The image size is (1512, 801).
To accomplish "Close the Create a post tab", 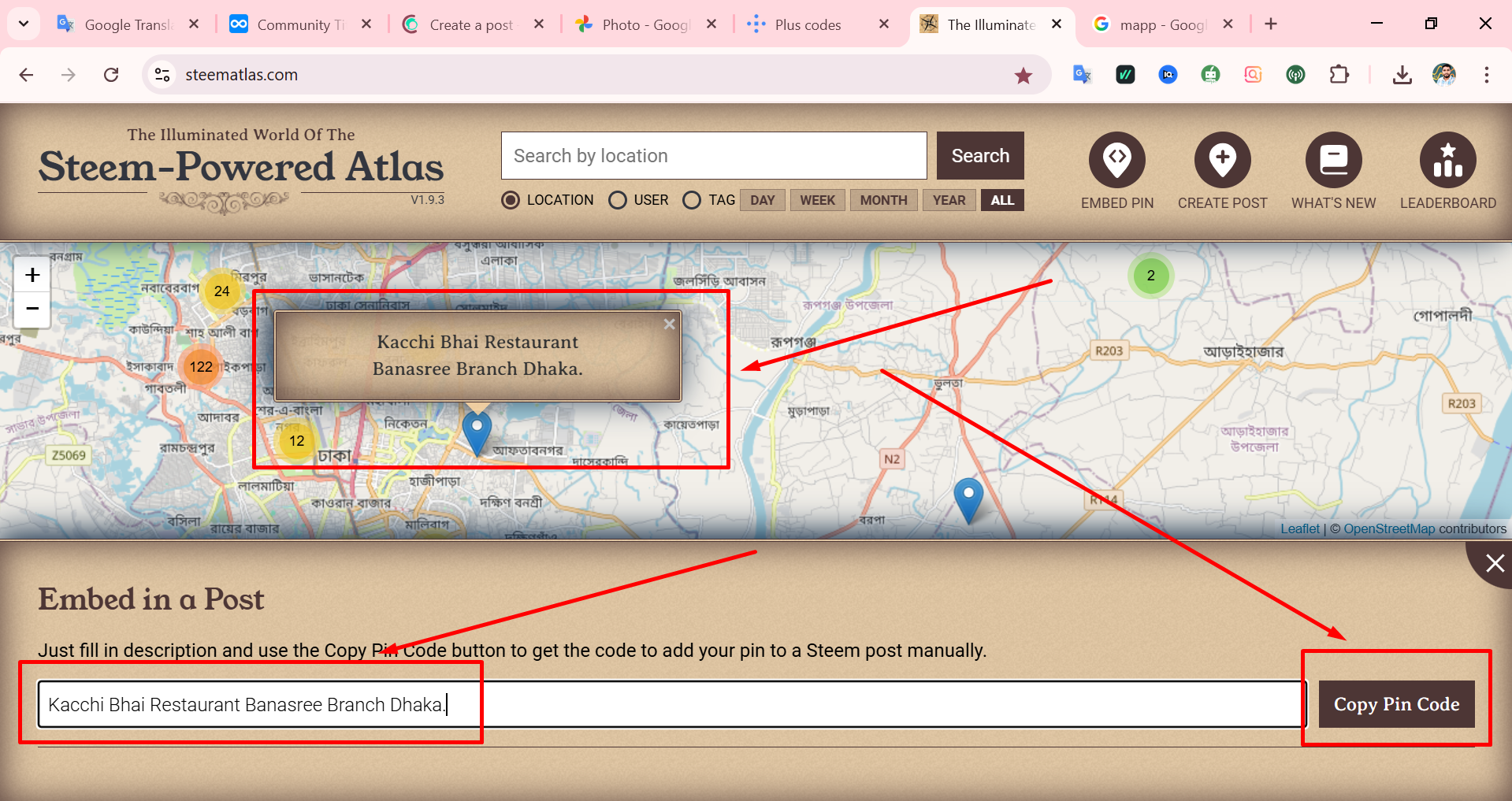I will click(539, 24).
